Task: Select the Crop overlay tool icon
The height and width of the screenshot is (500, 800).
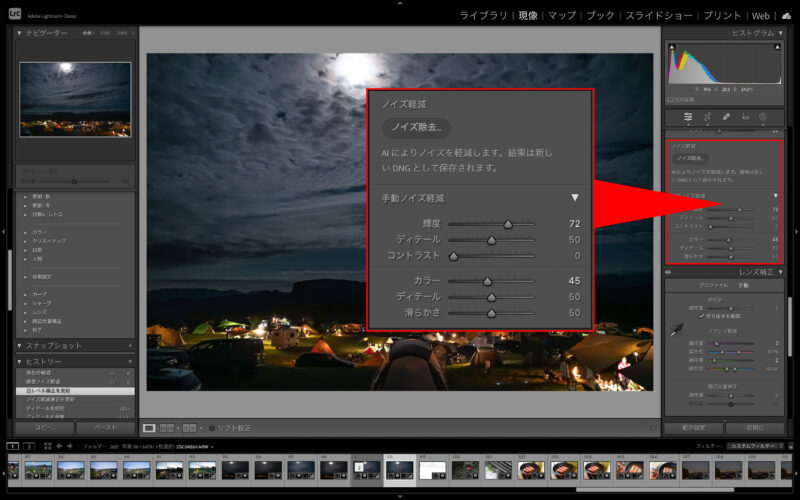Action: (708, 117)
